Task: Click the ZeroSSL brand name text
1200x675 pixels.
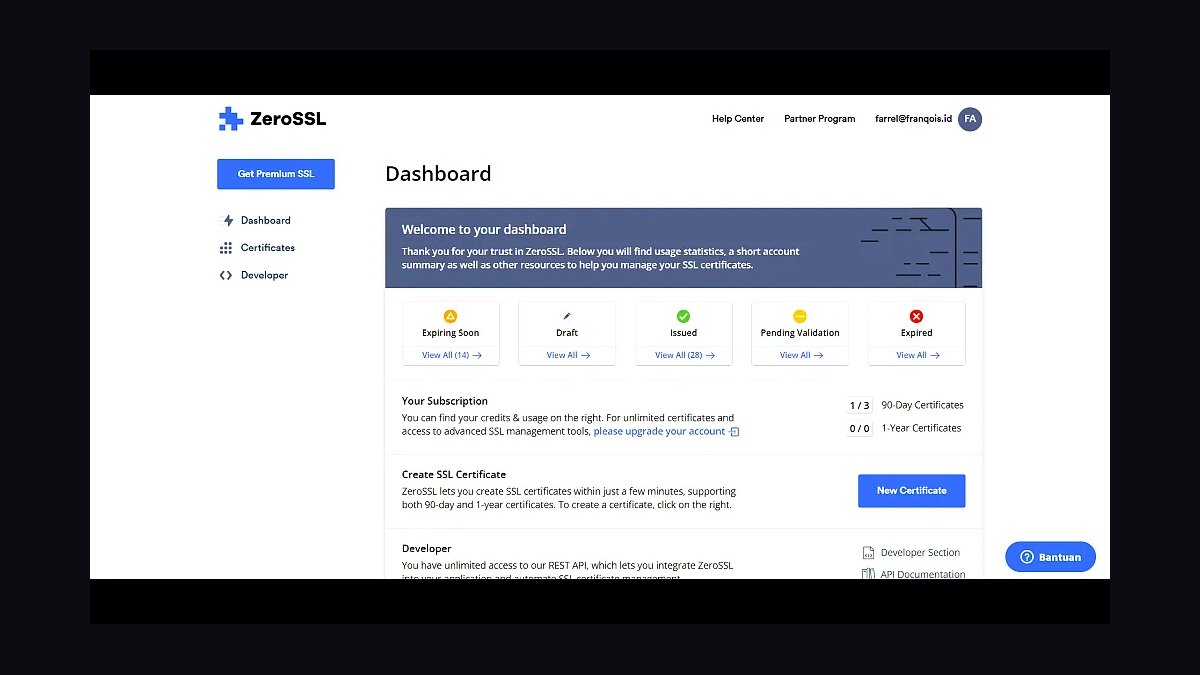Action: tap(288, 119)
